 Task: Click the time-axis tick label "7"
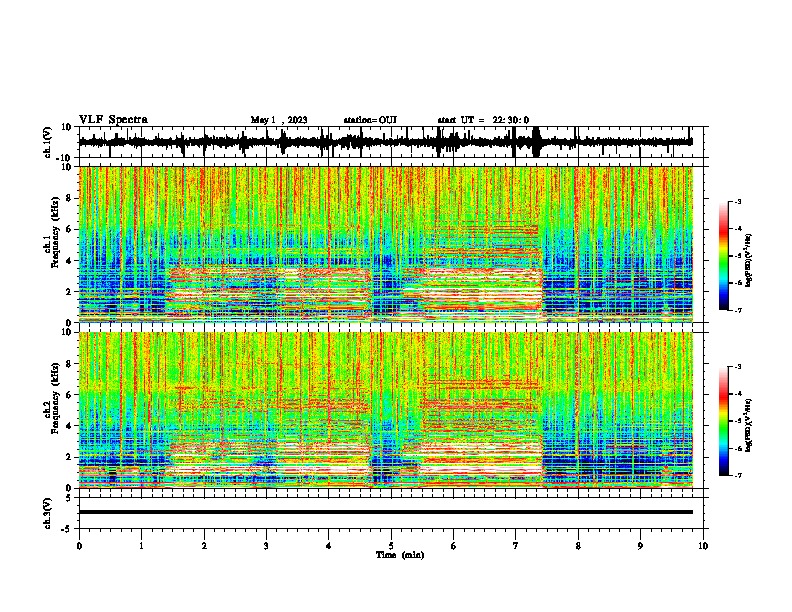click(516, 546)
